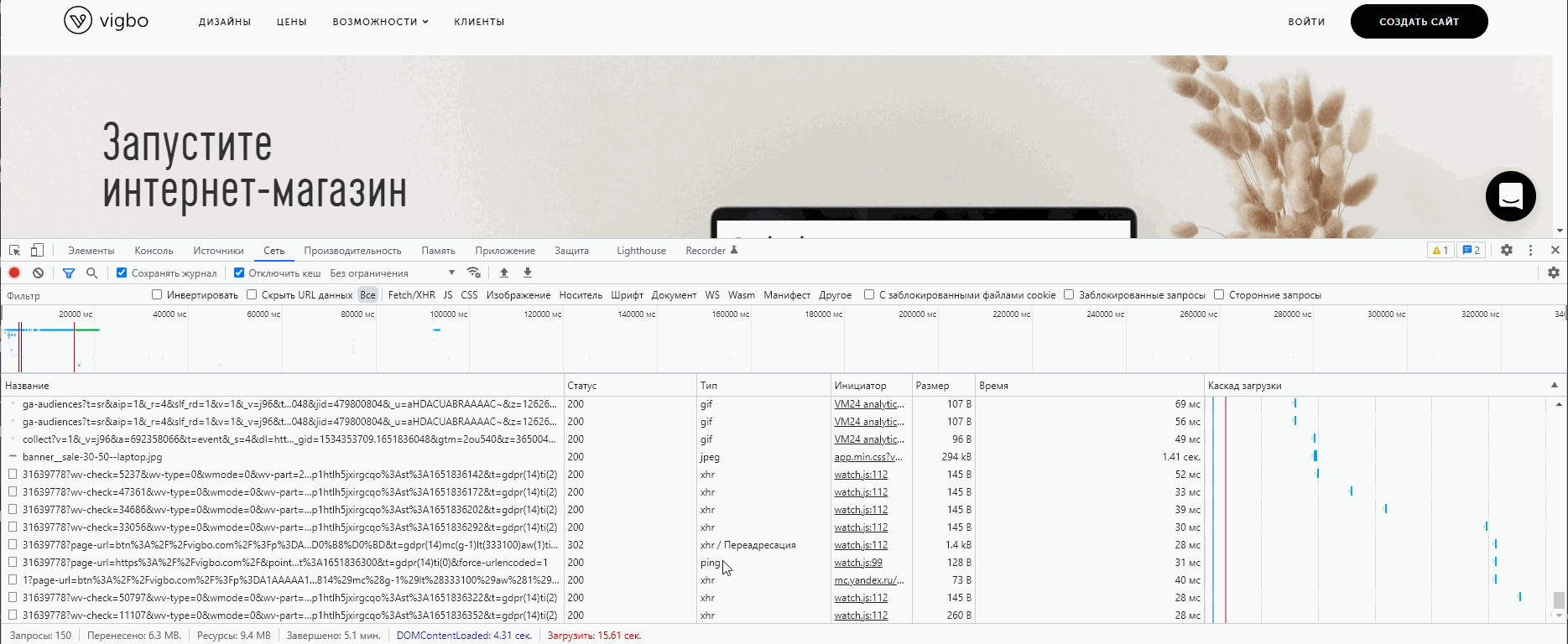
Task: Open network conditions Wi-Fi icon
Action: coord(474,273)
